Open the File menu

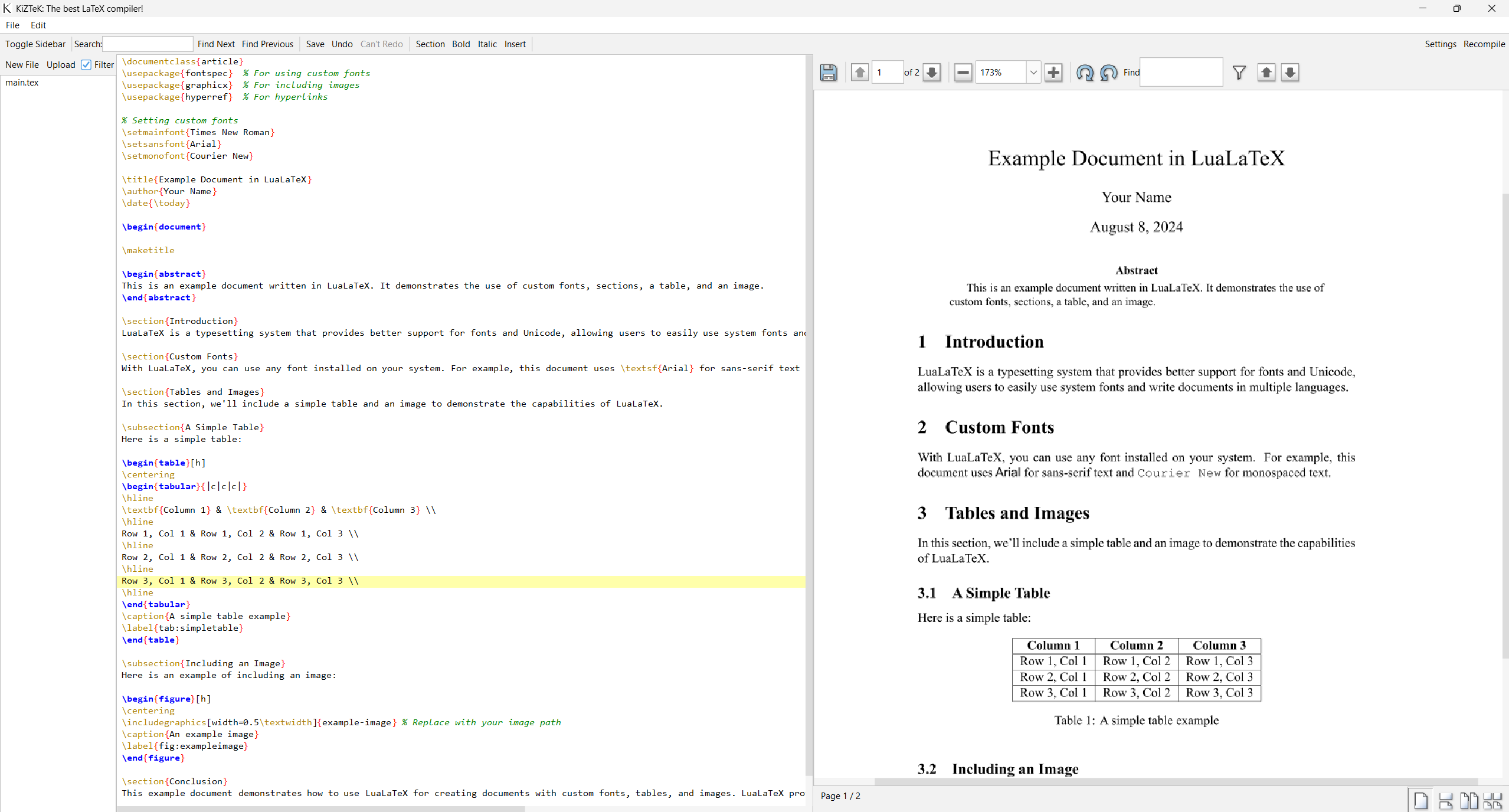click(12, 25)
